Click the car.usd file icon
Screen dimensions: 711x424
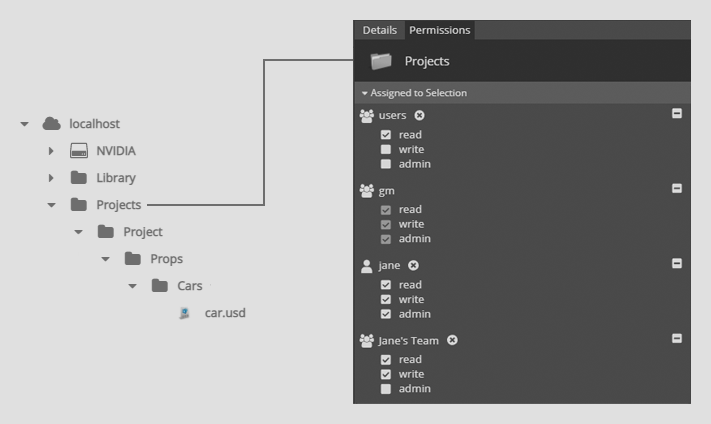(185, 313)
